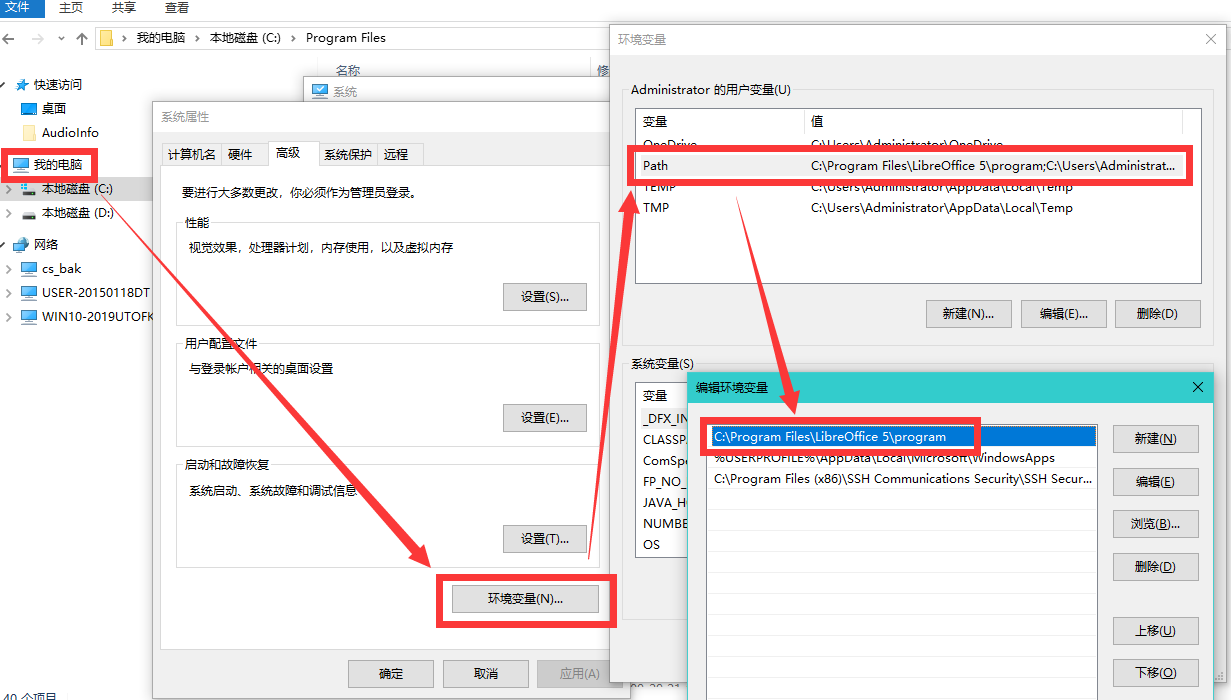Expand the WIN10-2019UTOFK network node
The image size is (1231, 700).
[9, 317]
